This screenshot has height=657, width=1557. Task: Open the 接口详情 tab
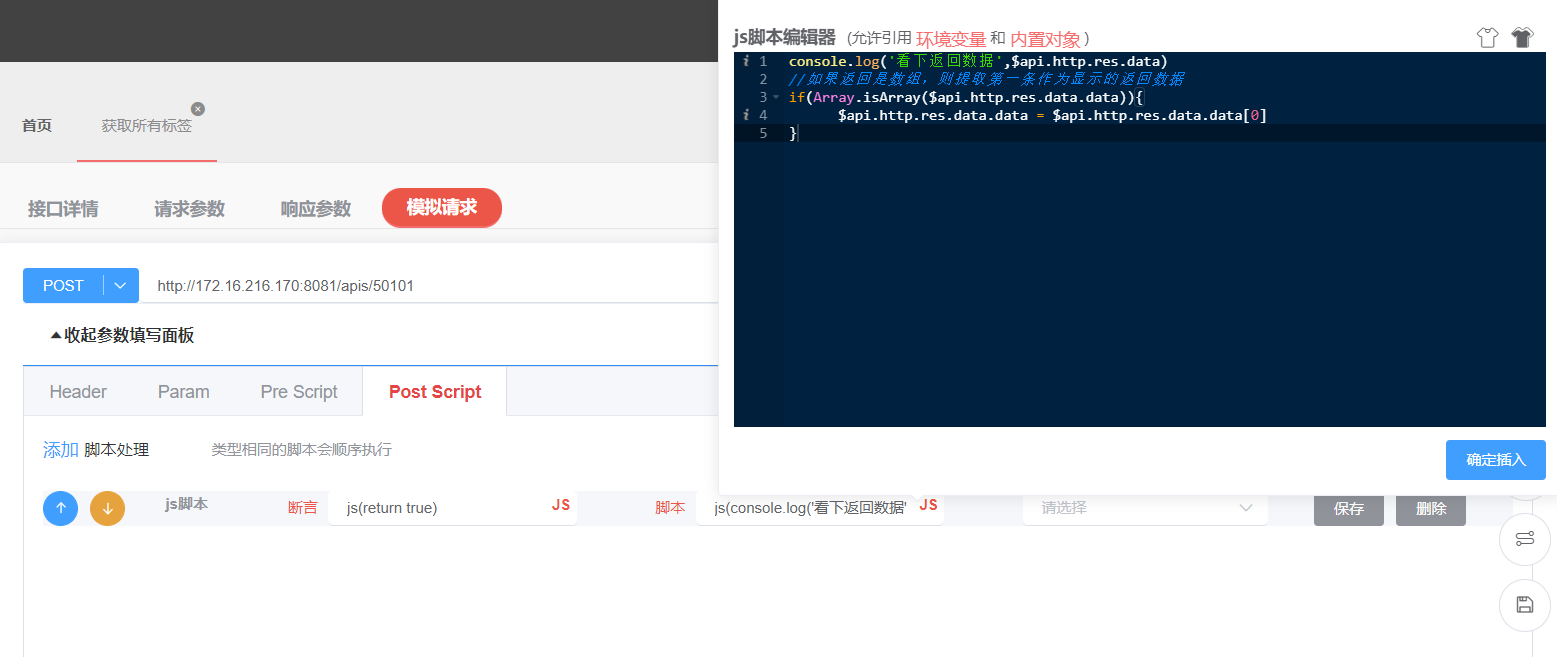[x=63, y=209]
